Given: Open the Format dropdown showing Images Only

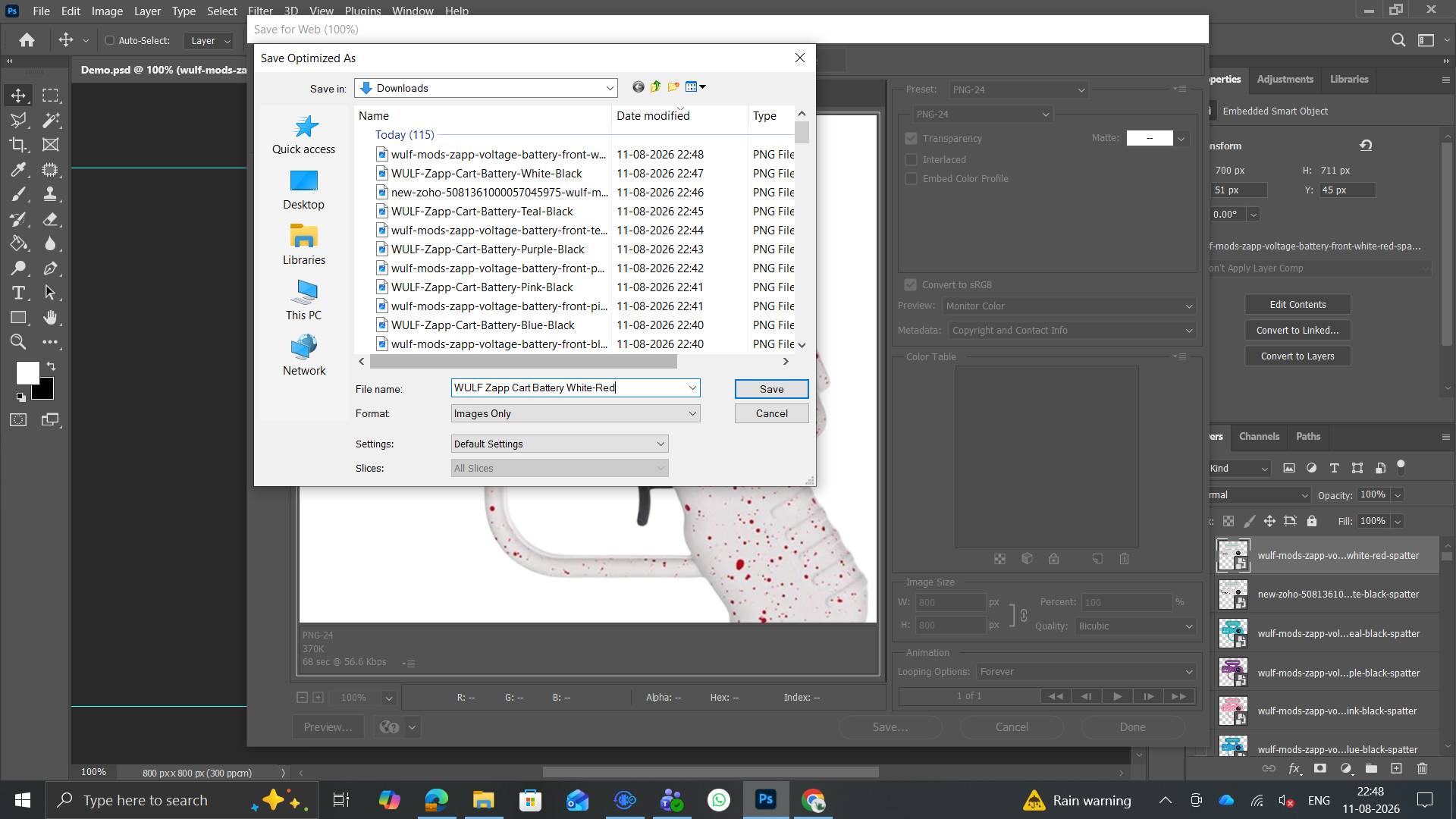Looking at the screenshot, I should pos(575,413).
